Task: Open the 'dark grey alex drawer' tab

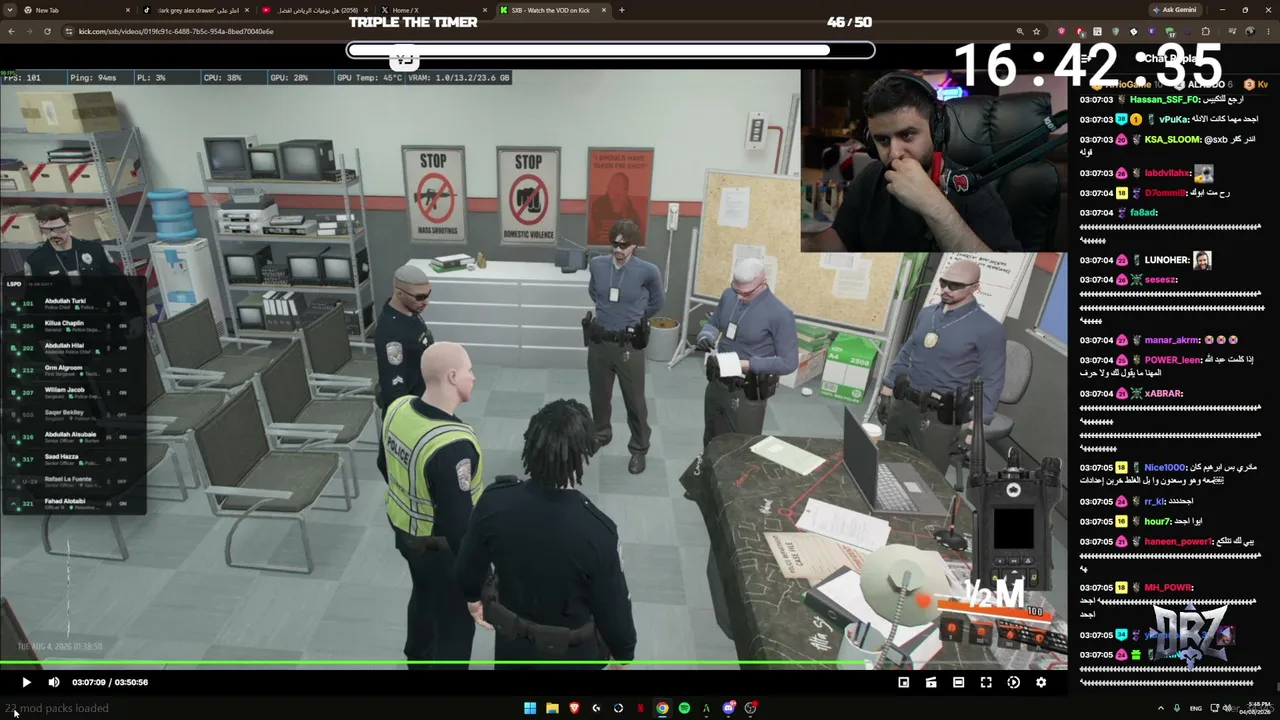Action: pos(194,10)
